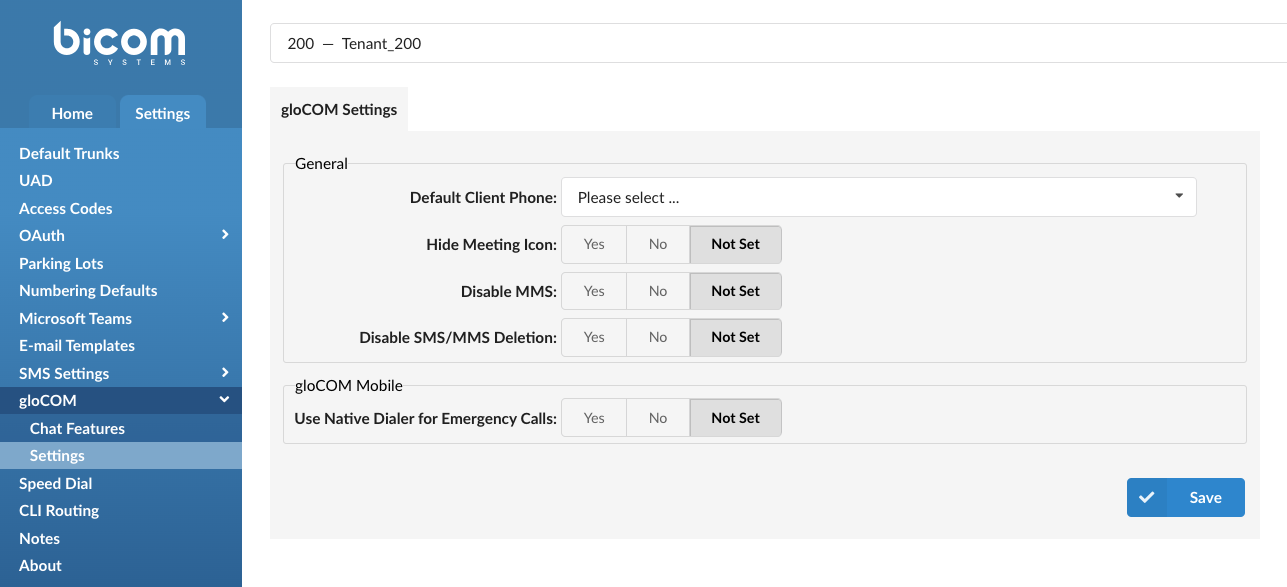This screenshot has height=587, width=1287.
Task: Open the About page
Action: [39, 565]
